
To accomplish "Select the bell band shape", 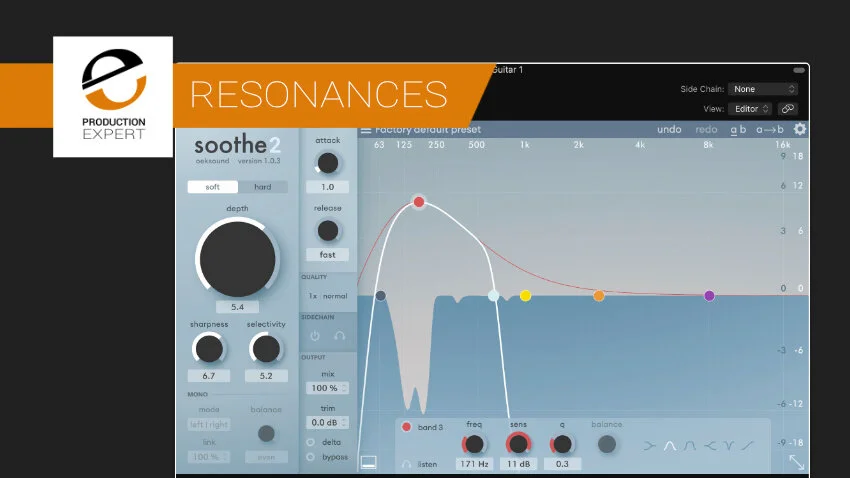I will click(670, 445).
